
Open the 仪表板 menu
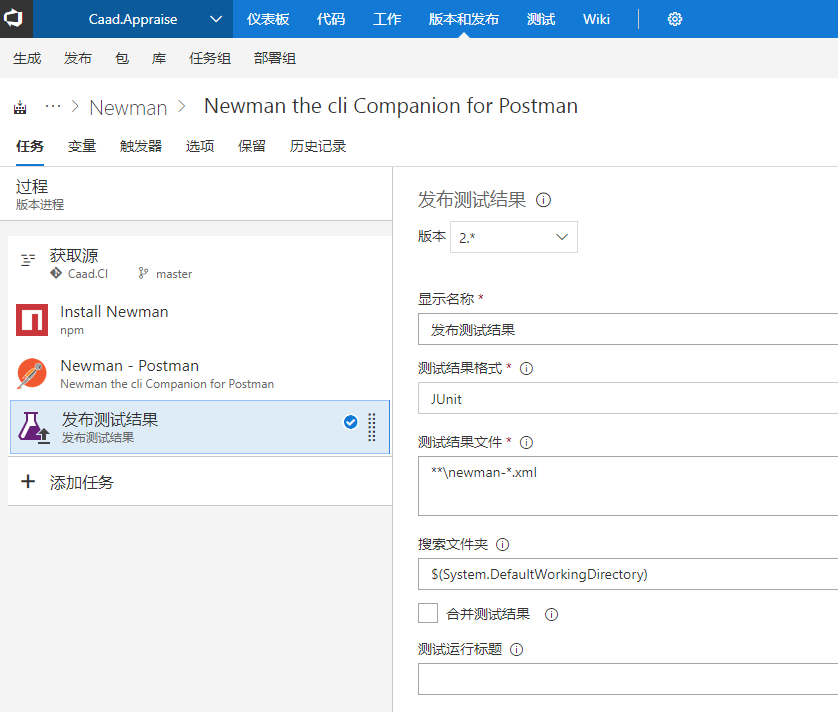tap(268, 19)
